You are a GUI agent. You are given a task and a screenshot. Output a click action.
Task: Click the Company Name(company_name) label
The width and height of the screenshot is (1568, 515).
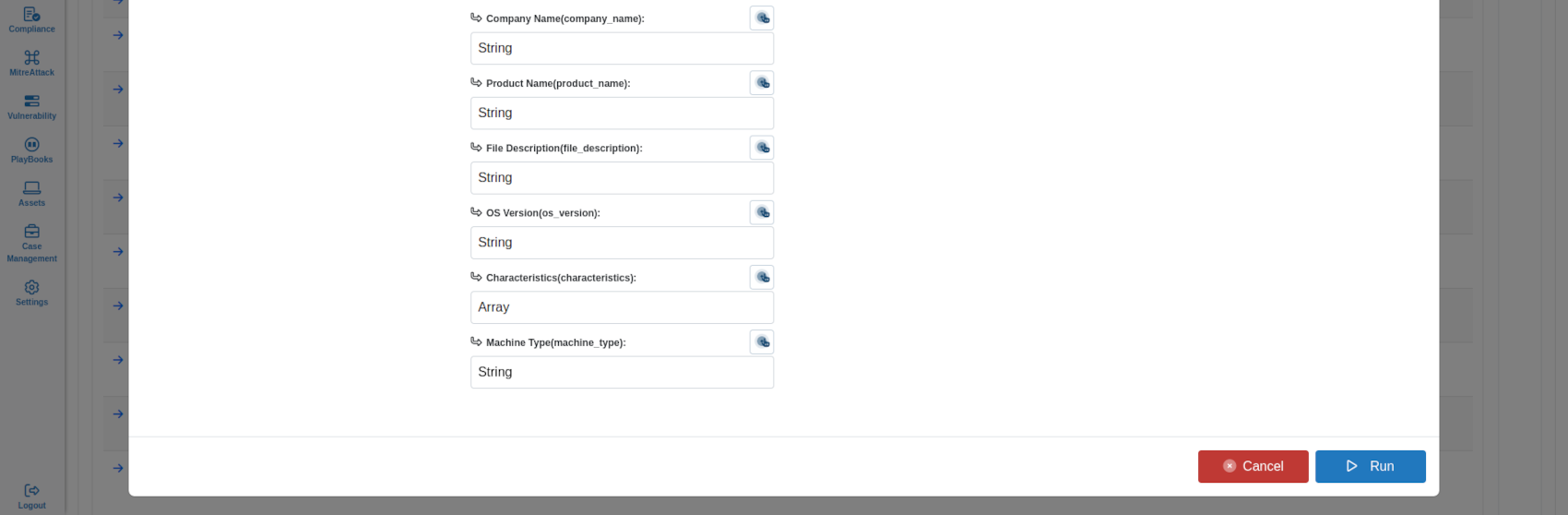tap(565, 18)
